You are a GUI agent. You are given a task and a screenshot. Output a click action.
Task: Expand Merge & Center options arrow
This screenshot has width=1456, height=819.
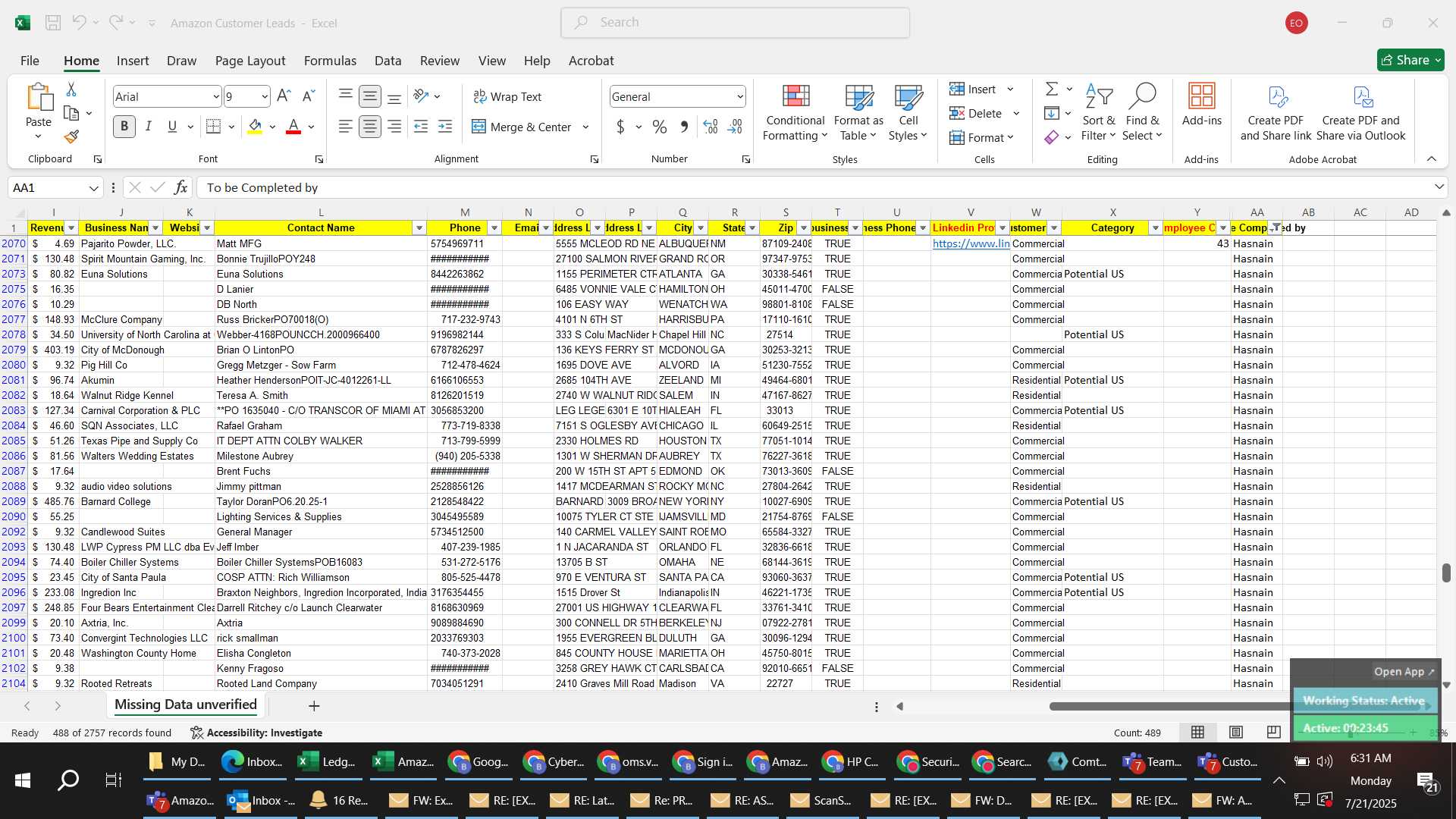[x=585, y=127]
